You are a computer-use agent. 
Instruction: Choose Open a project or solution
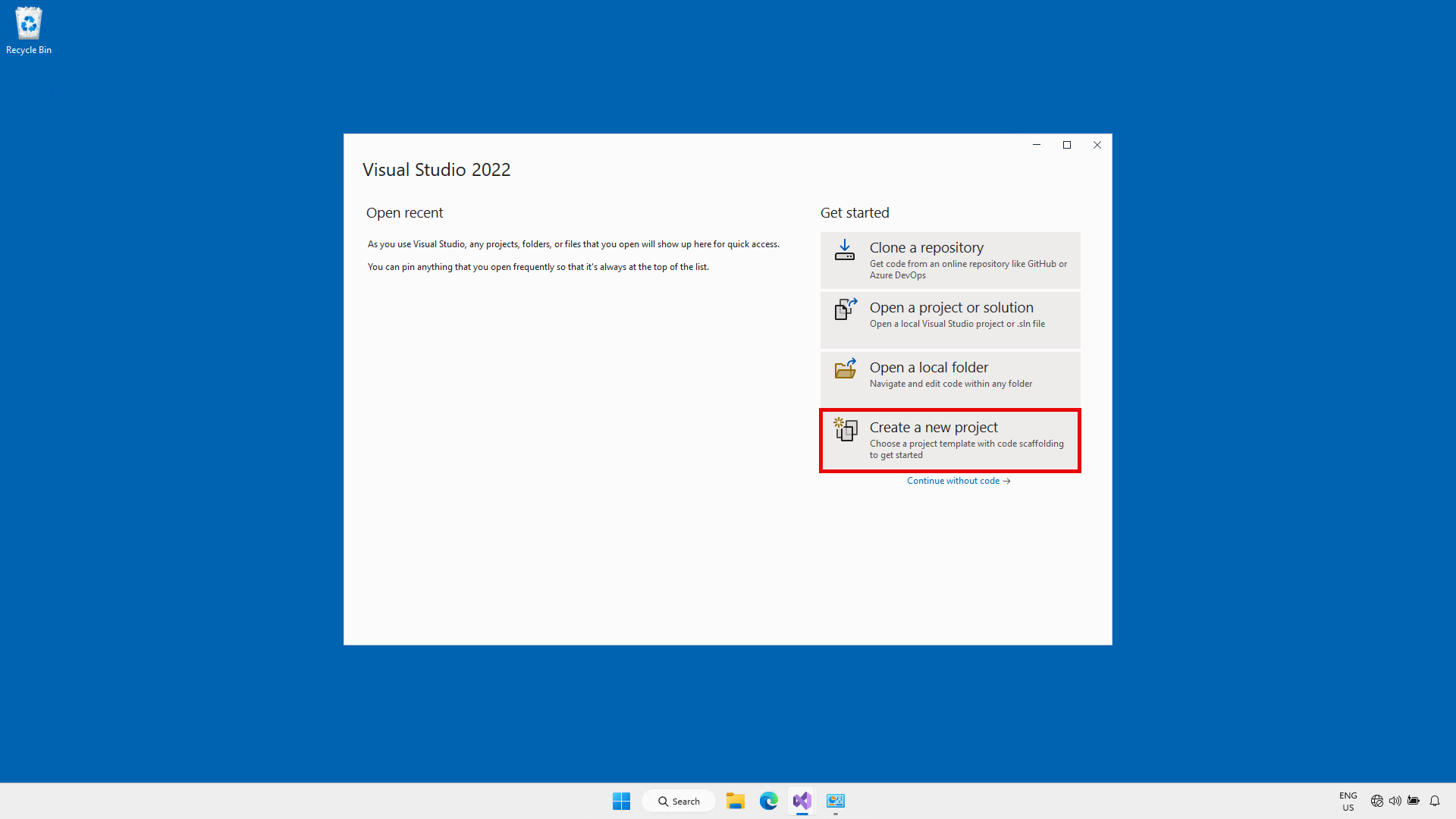pos(949,320)
